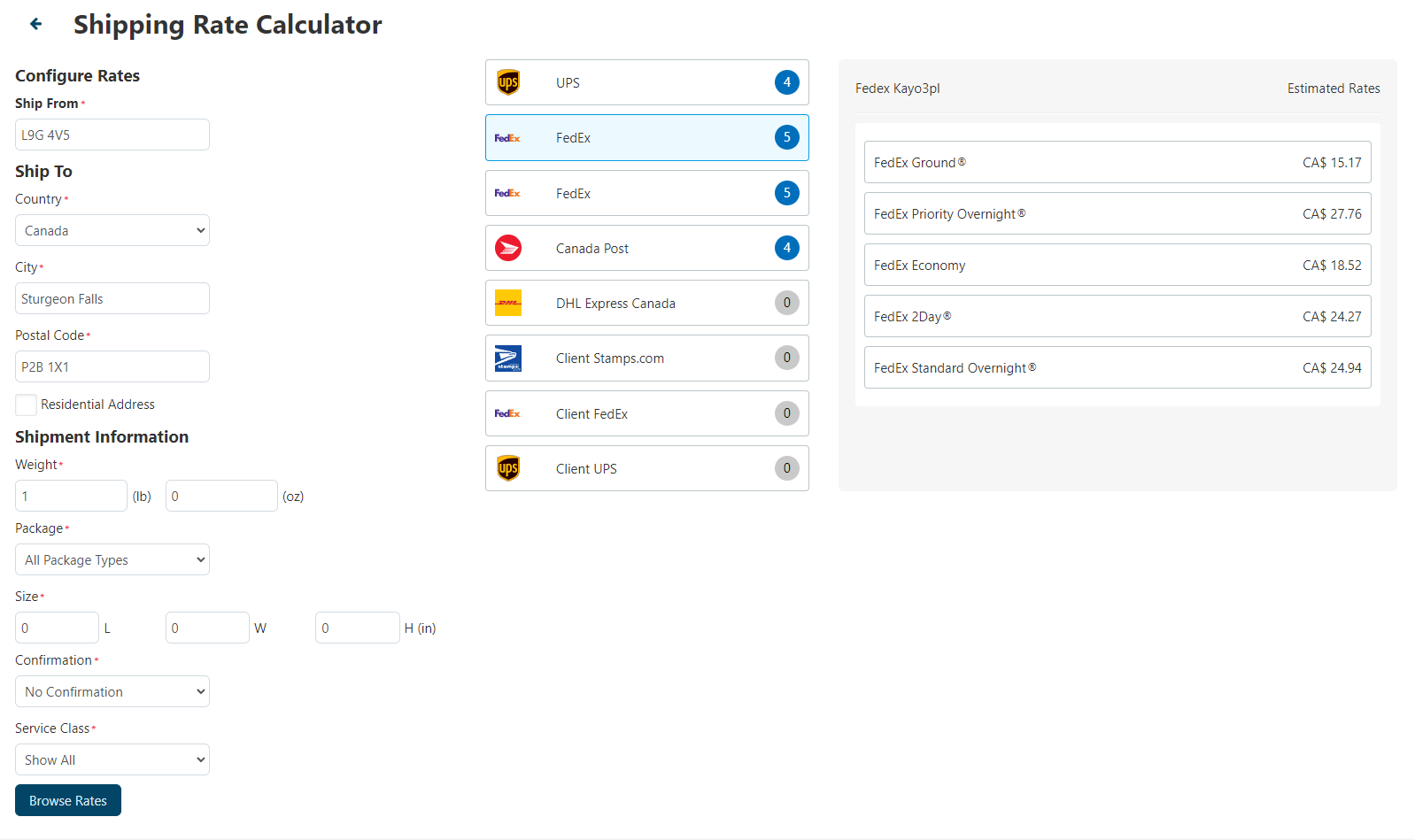Click the rate count badge on Canada Post
Viewport: 1415px width, 840px height.
[786, 248]
